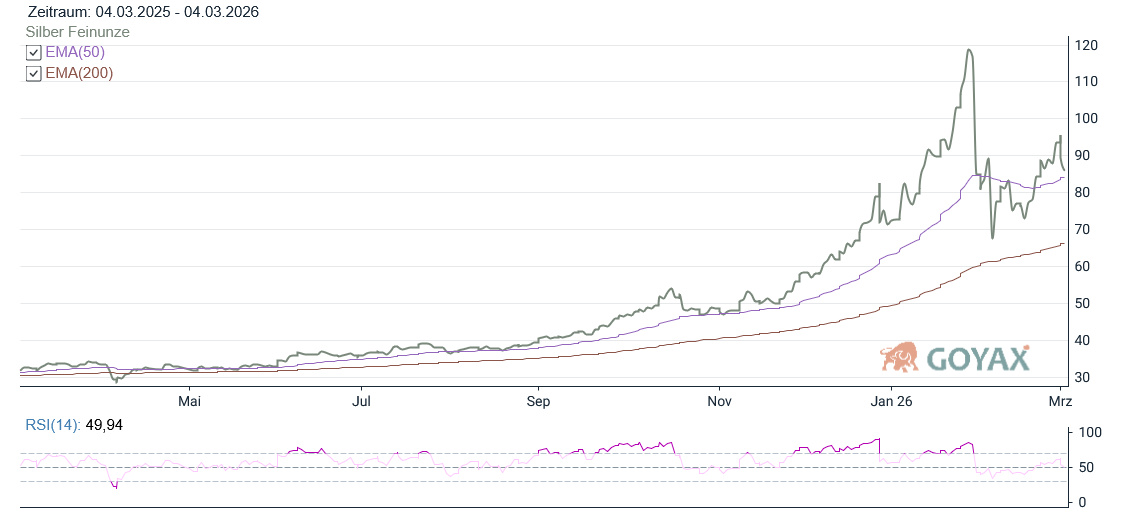Image resolution: width=1140 pixels, height=513 pixels.
Task: Click the Mrz marker on time axis
Action: [1060, 401]
